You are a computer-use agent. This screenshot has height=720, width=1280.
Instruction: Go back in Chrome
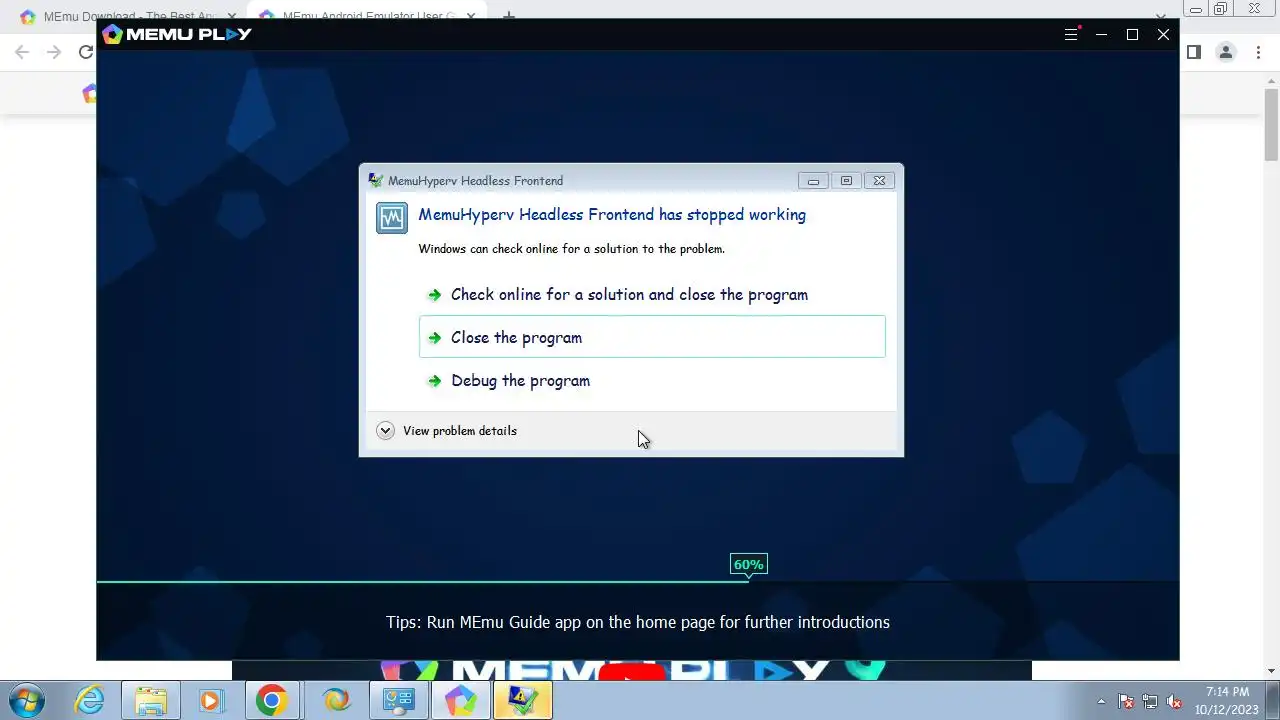point(22,52)
